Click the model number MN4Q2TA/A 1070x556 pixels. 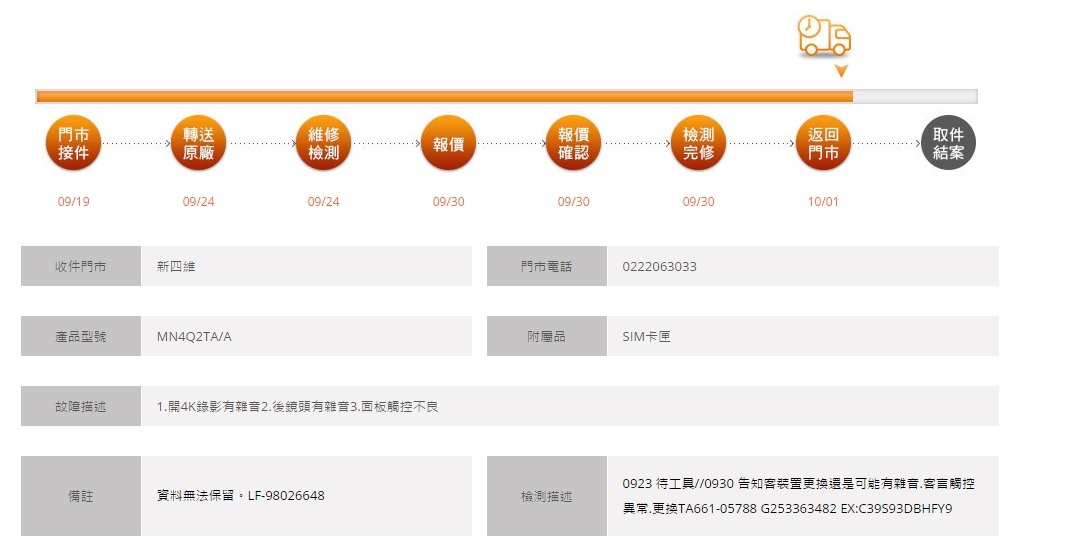(x=194, y=336)
